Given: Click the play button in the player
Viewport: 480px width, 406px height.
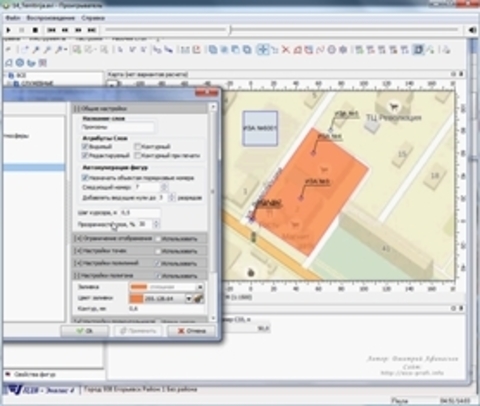Looking at the screenshot, I should pyautogui.click(x=9, y=30).
